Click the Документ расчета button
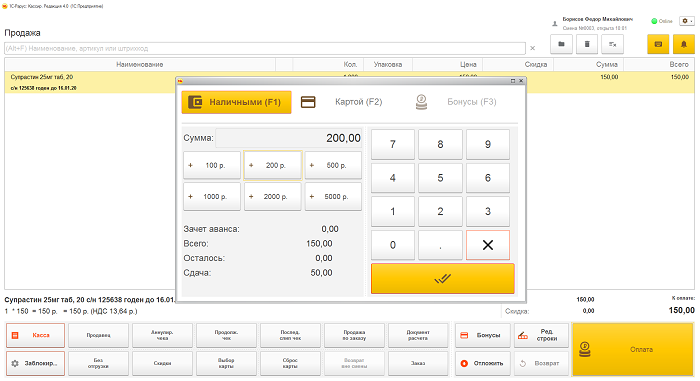 (x=418, y=335)
